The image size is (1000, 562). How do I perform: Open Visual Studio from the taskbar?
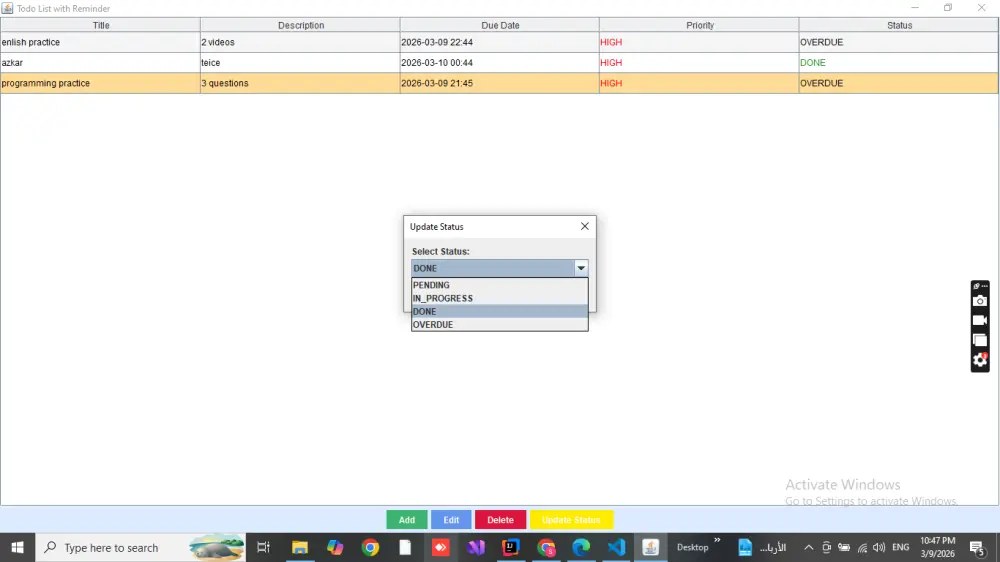[x=476, y=547]
